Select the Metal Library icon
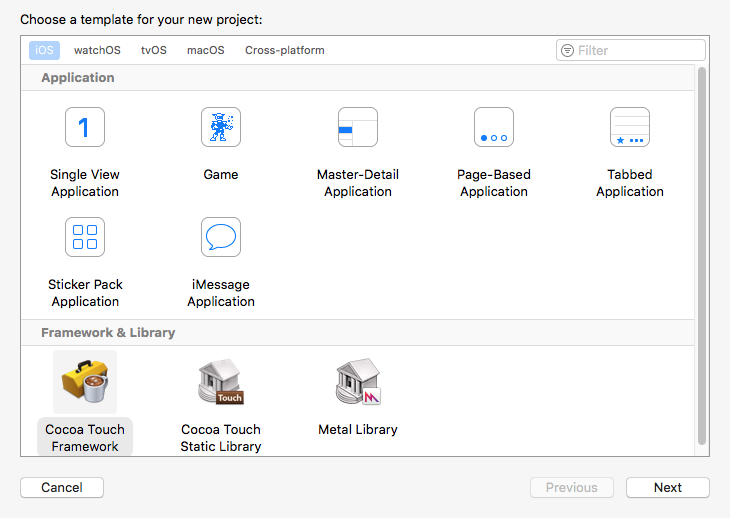The image size is (730, 518). click(x=358, y=381)
